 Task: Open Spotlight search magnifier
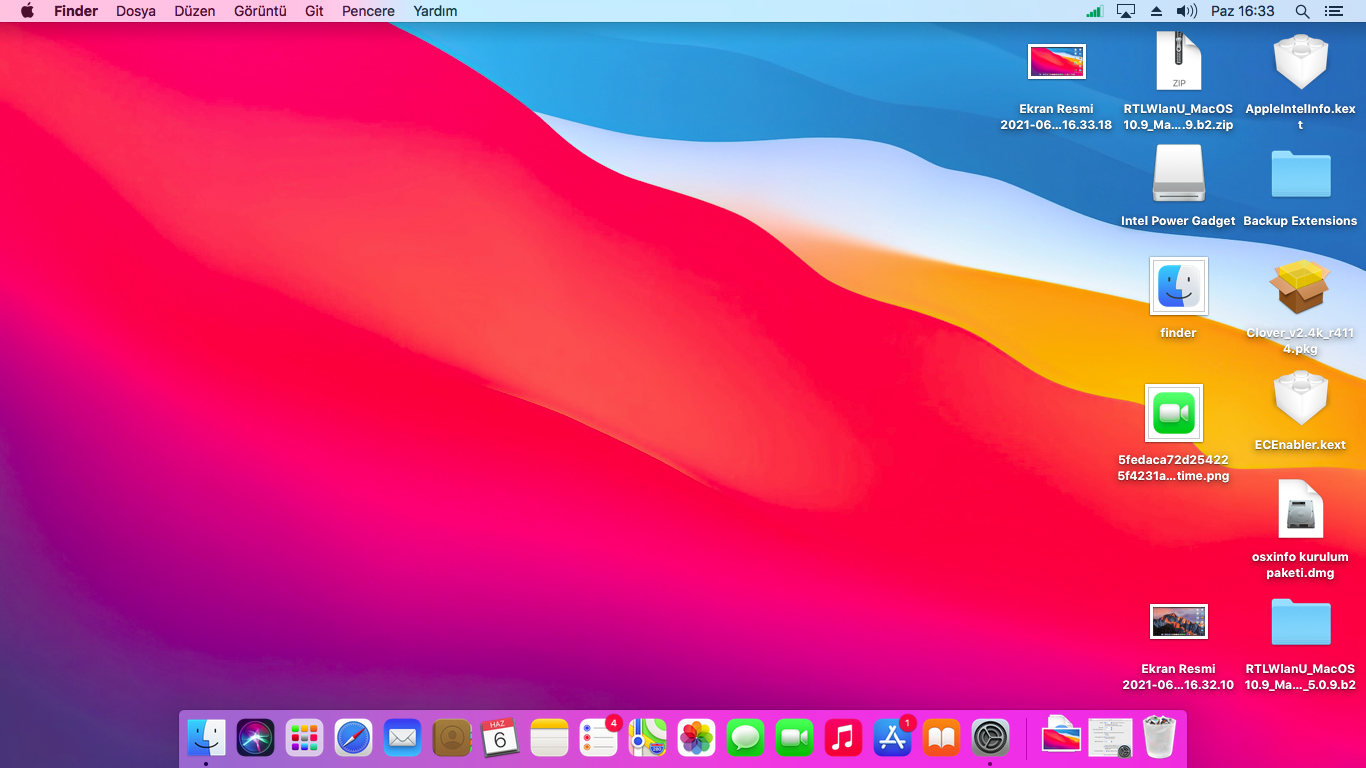(x=1302, y=11)
